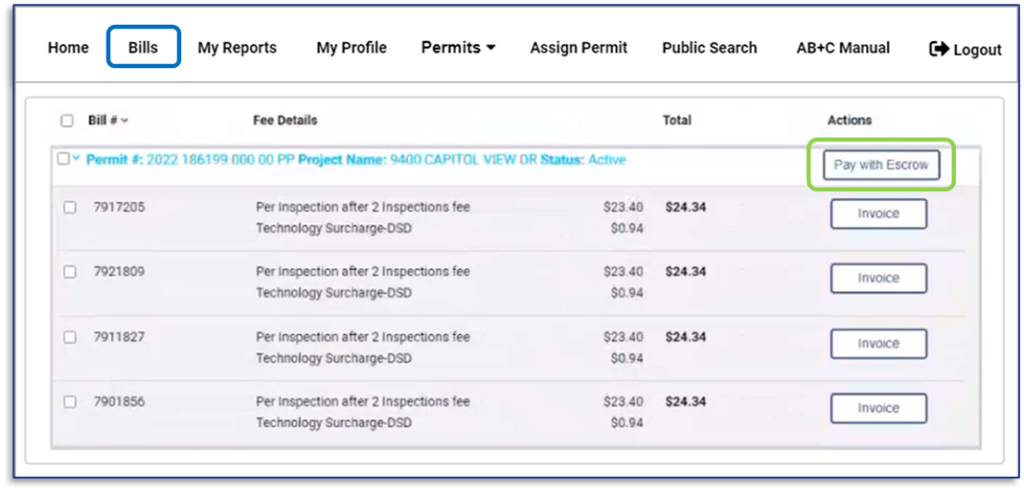Open the Bills tab
Viewport: 1024px width, 491px height.
click(x=143, y=47)
